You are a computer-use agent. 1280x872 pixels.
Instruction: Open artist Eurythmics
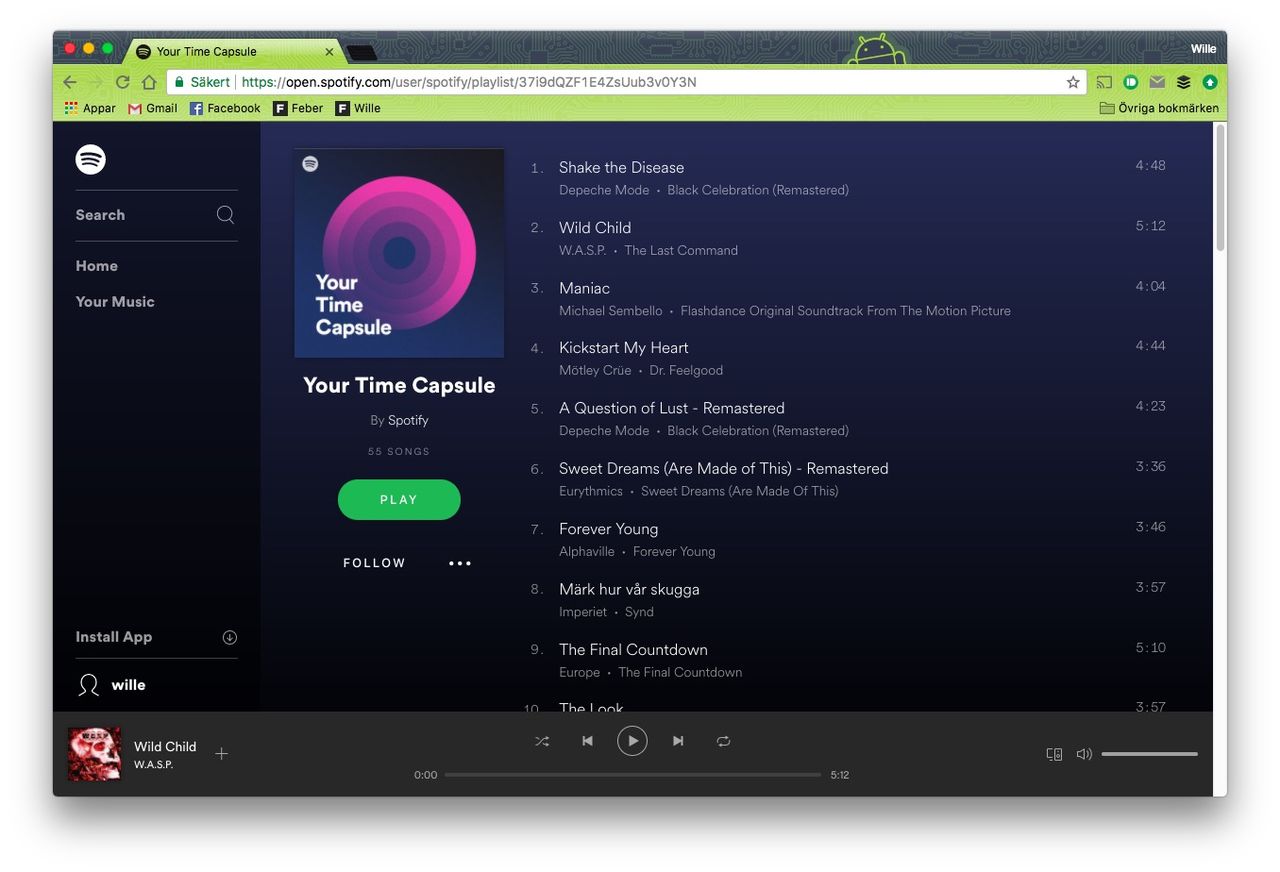[x=591, y=491]
